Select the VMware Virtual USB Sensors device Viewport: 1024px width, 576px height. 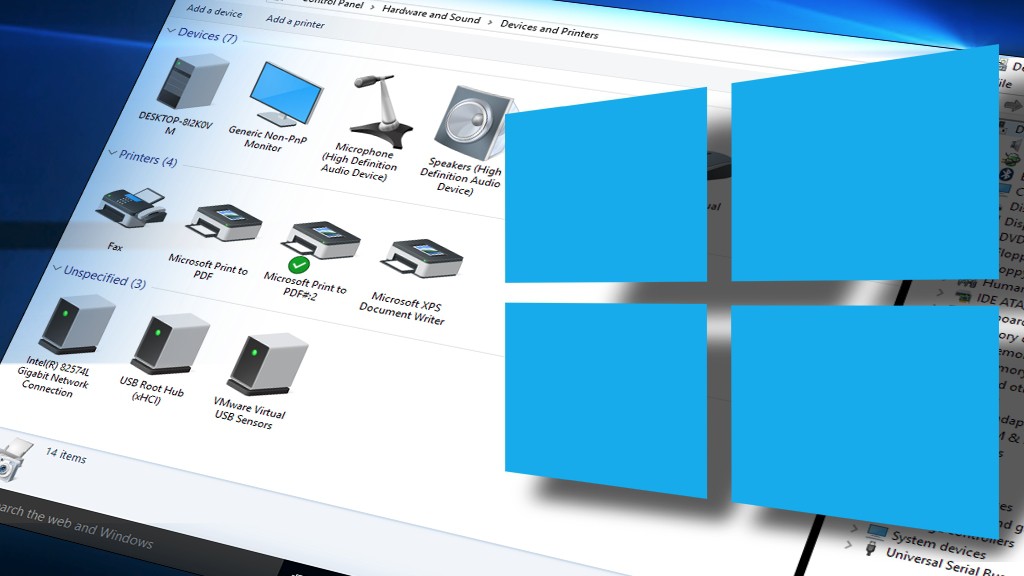pos(268,364)
